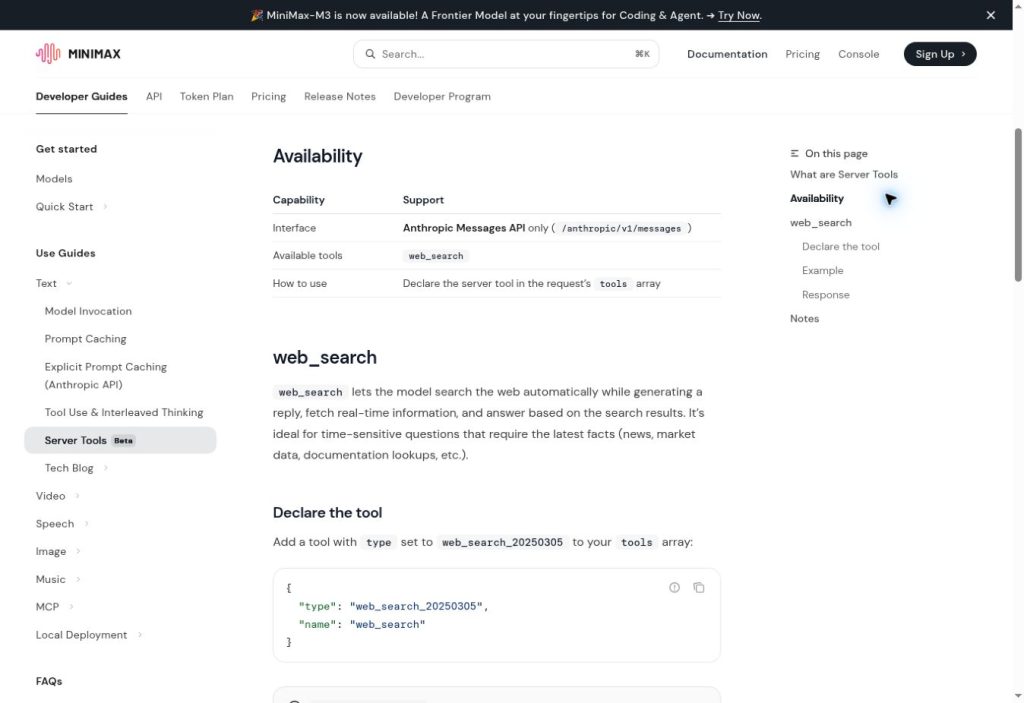Viewport: 1024px width, 703px height.
Task: Open Explicit Prompt Caching (Anthropic API)
Action: coord(106,376)
